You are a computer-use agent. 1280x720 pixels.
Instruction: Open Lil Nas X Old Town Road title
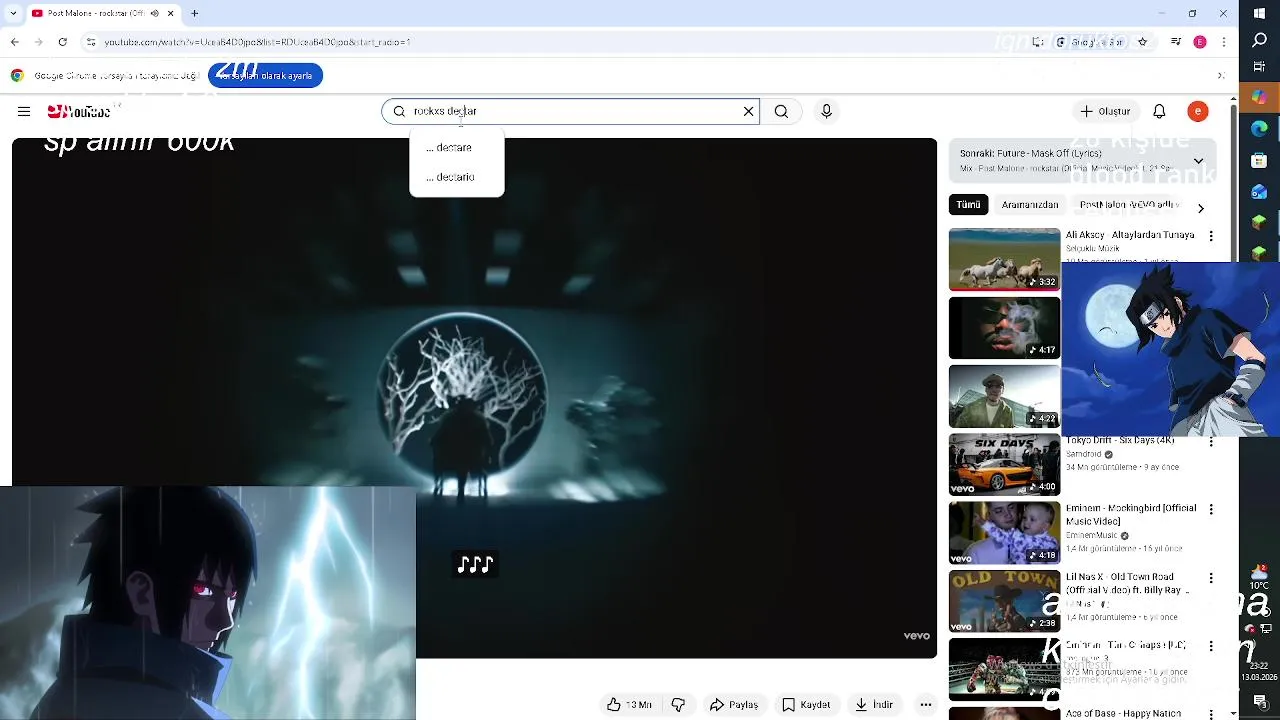[x=1127, y=583]
